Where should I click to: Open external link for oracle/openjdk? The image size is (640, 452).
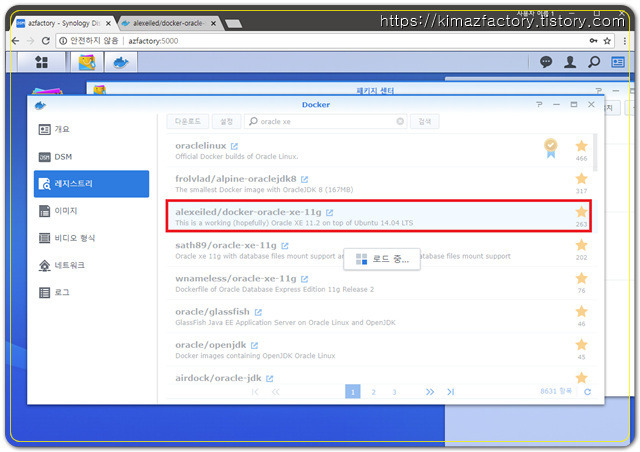coord(254,345)
